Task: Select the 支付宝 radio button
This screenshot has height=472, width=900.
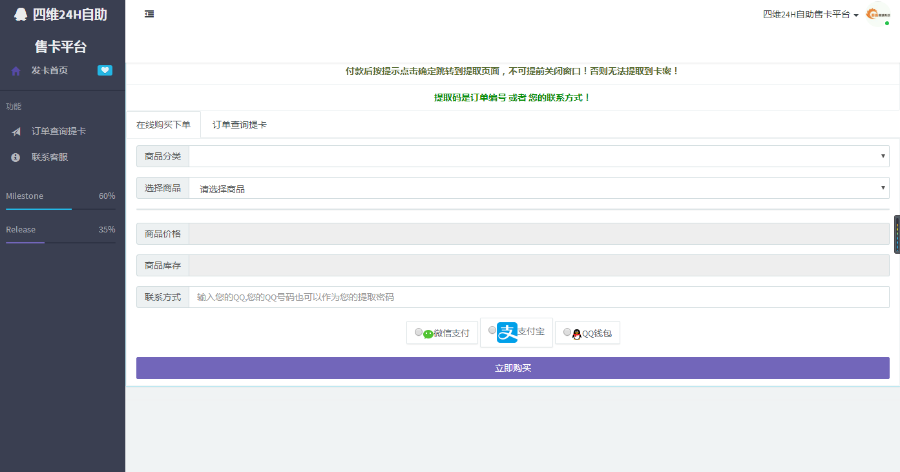Action: (x=492, y=330)
